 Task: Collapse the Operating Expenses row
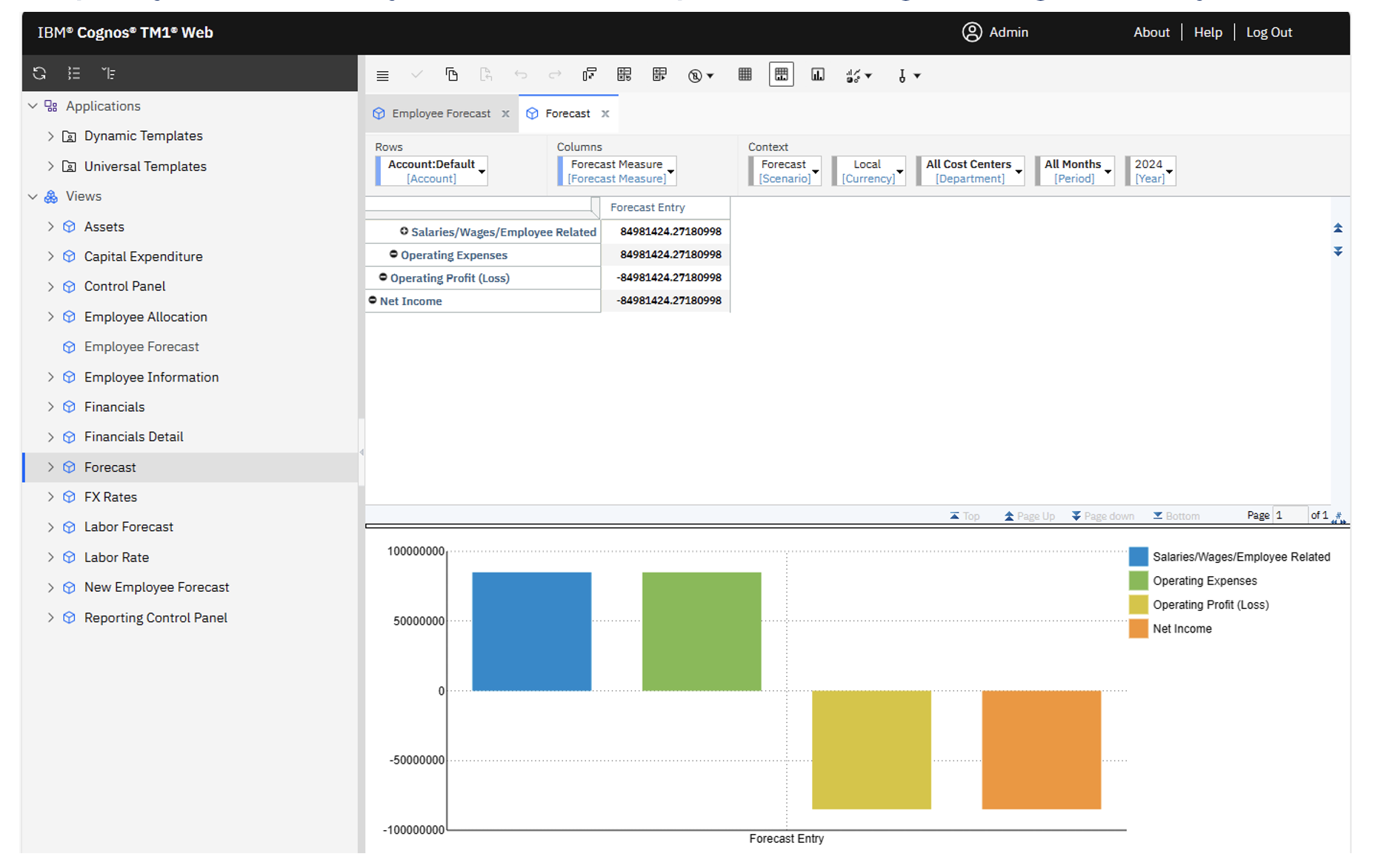pyautogui.click(x=393, y=255)
